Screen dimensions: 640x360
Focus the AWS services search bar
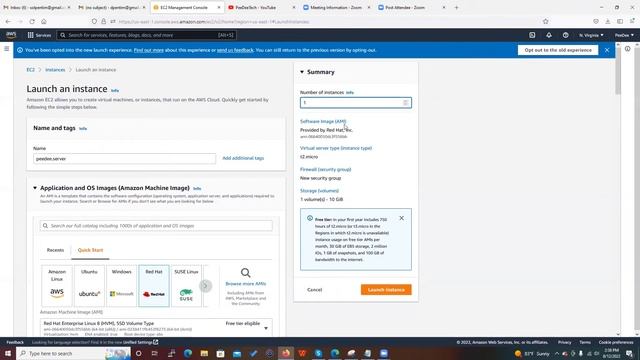coord(147,35)
